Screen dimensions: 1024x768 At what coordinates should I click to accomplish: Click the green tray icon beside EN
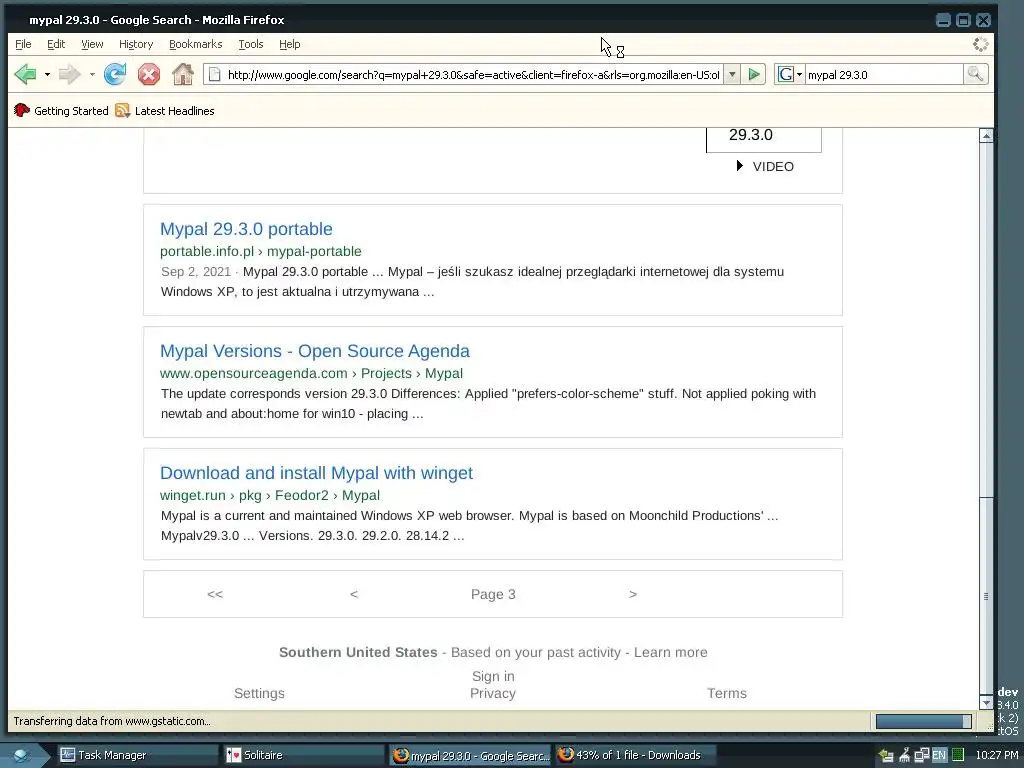point(957,755)
